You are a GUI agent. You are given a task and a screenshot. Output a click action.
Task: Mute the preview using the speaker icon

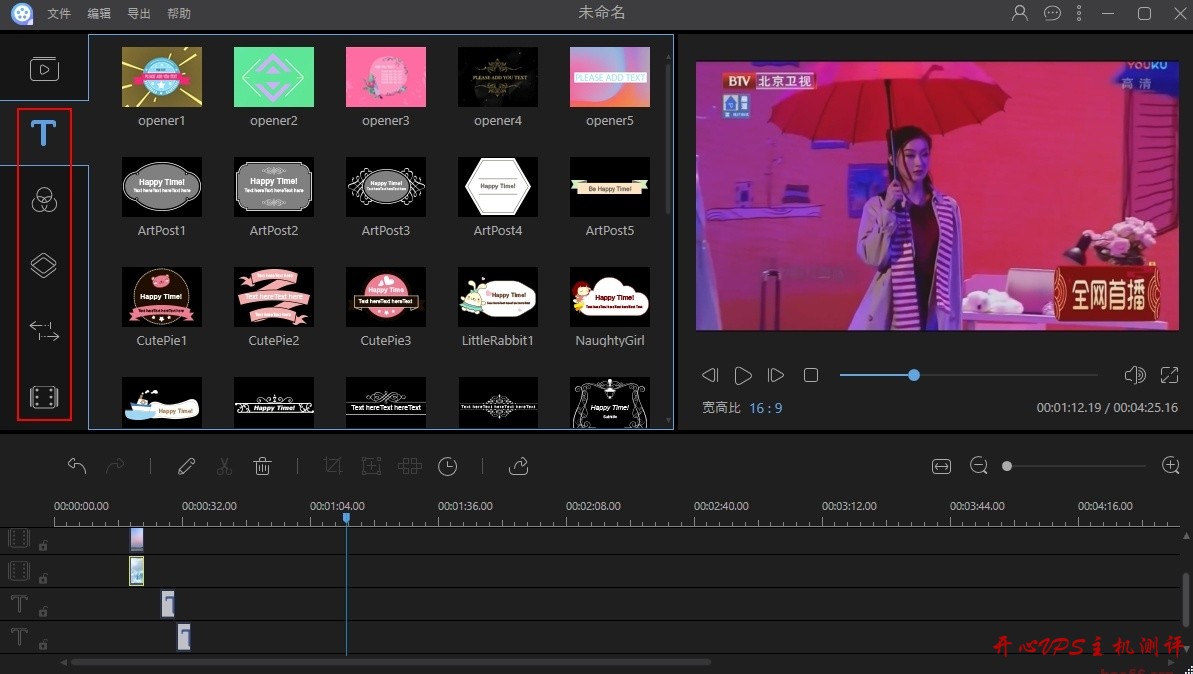coord(1134,375)
